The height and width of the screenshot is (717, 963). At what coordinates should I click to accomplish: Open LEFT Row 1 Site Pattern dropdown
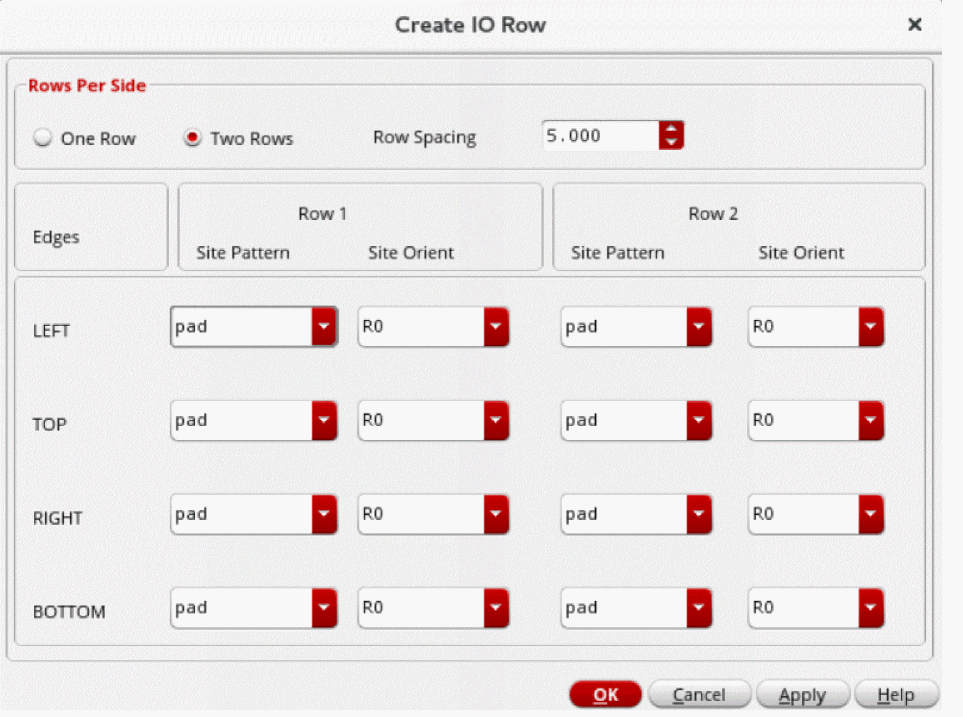pos(324,327)
